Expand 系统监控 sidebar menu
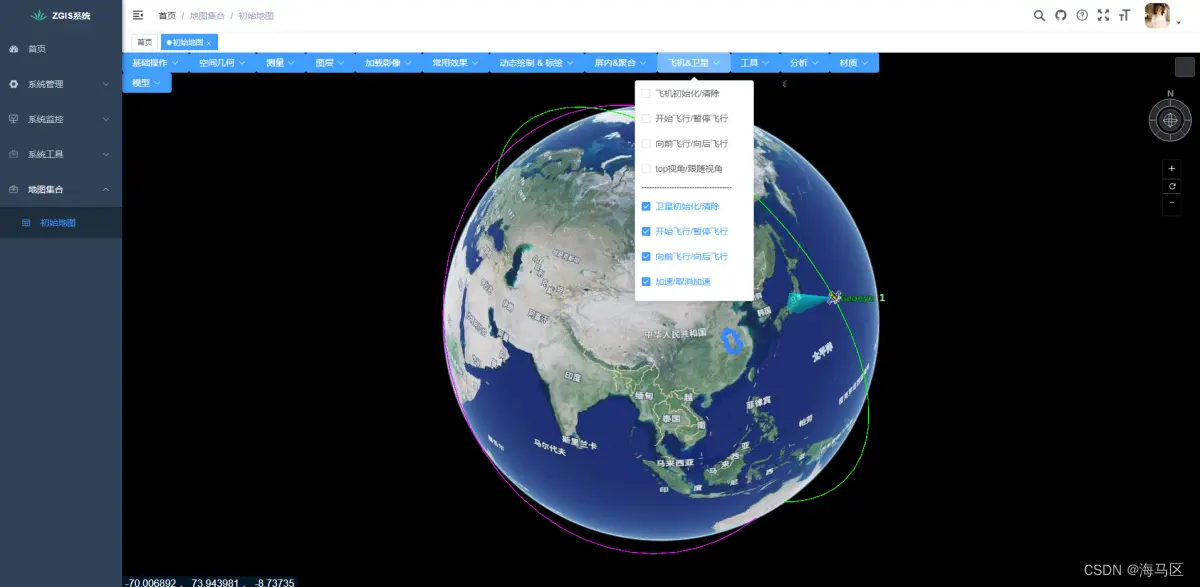 pyautogui.click(x=61, y=119)
